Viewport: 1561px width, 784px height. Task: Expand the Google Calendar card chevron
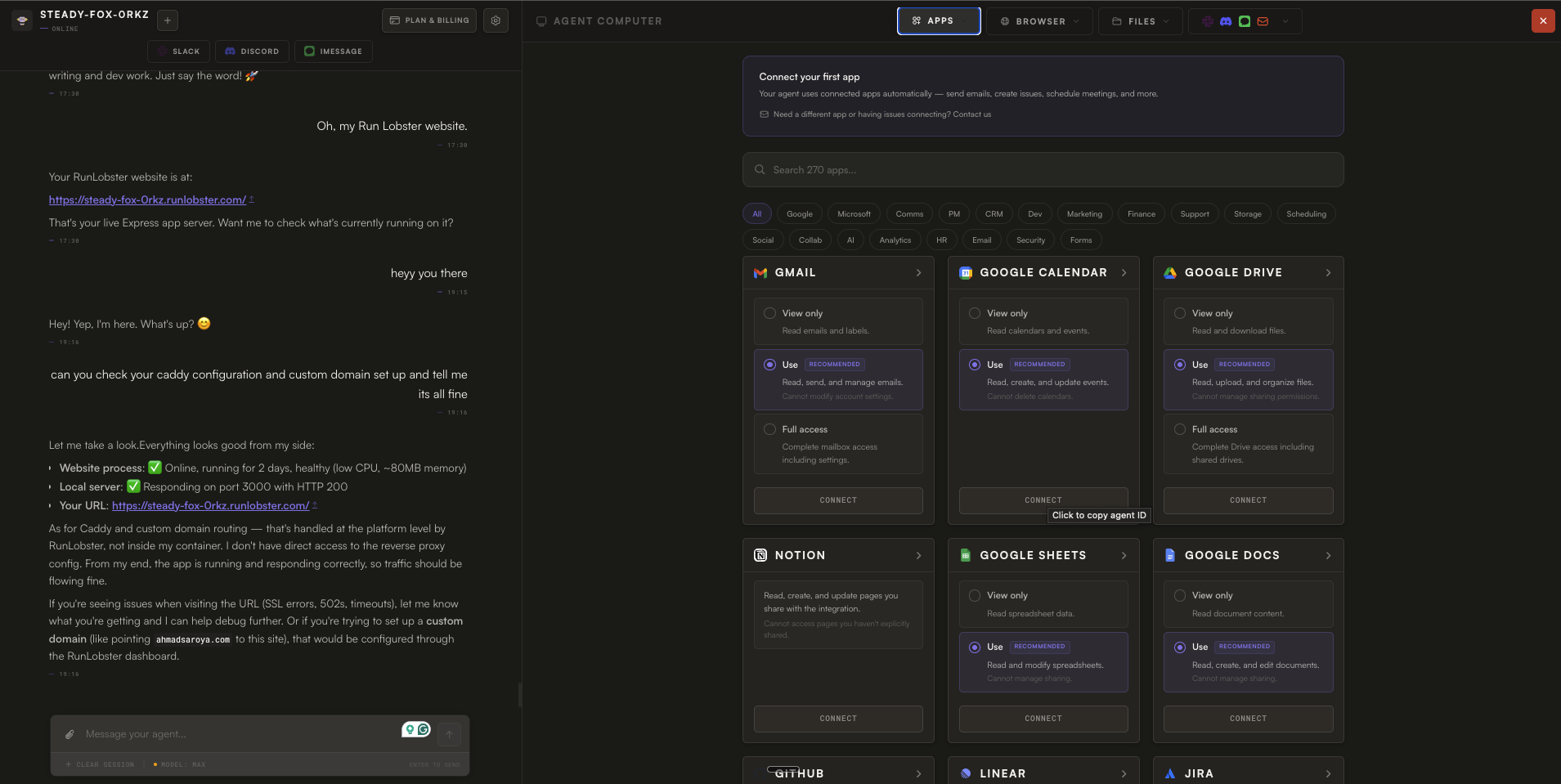tap(1124, 273)
